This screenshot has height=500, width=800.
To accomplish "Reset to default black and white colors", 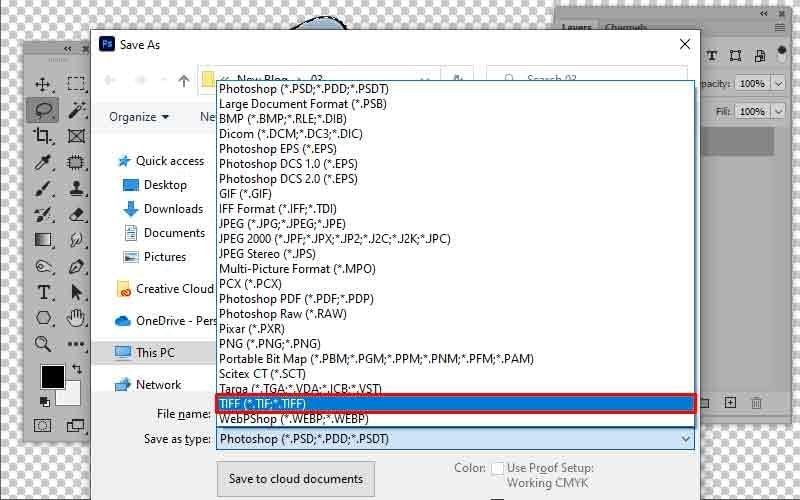I will point(45,402).
